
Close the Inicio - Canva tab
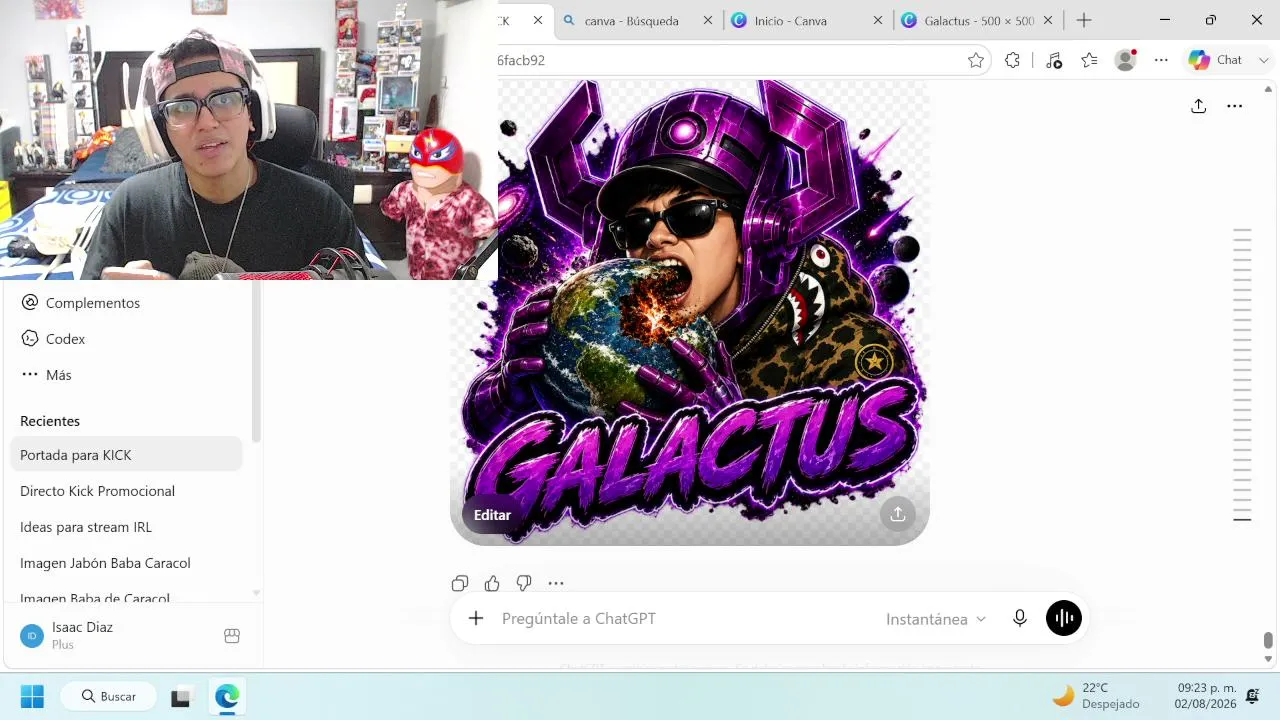pyautogui.click(x=878, y=20)
